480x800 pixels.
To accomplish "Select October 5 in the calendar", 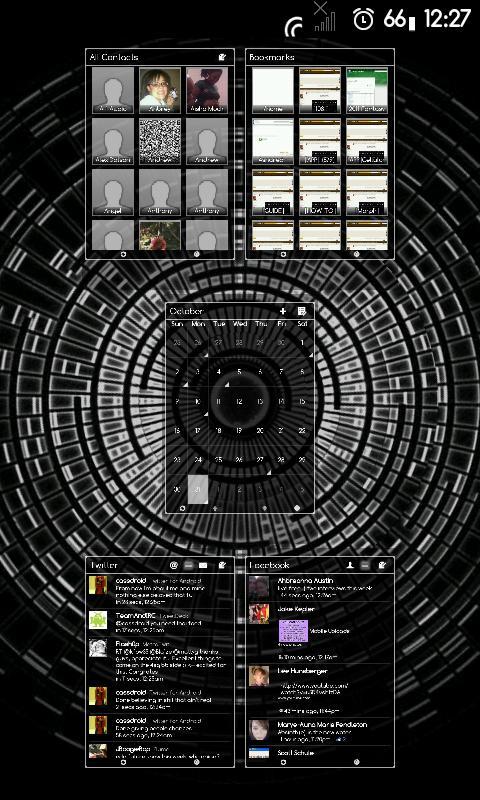I will point(239,372).
